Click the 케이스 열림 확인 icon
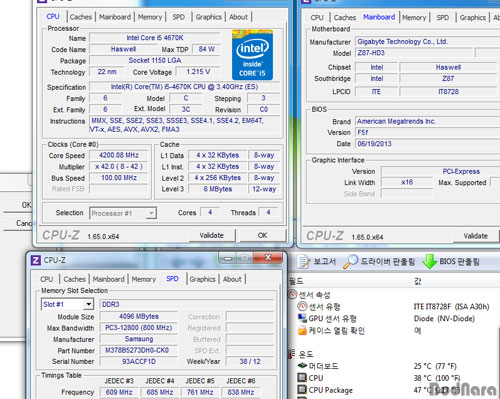Viewport: 500px width, 399px height. click(x=302, y=330)
